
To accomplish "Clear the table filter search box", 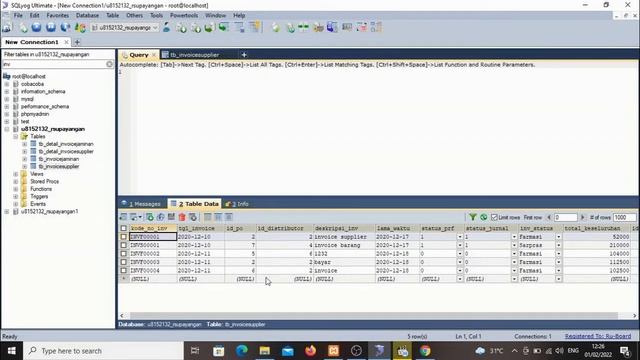I will pos(109,64).
